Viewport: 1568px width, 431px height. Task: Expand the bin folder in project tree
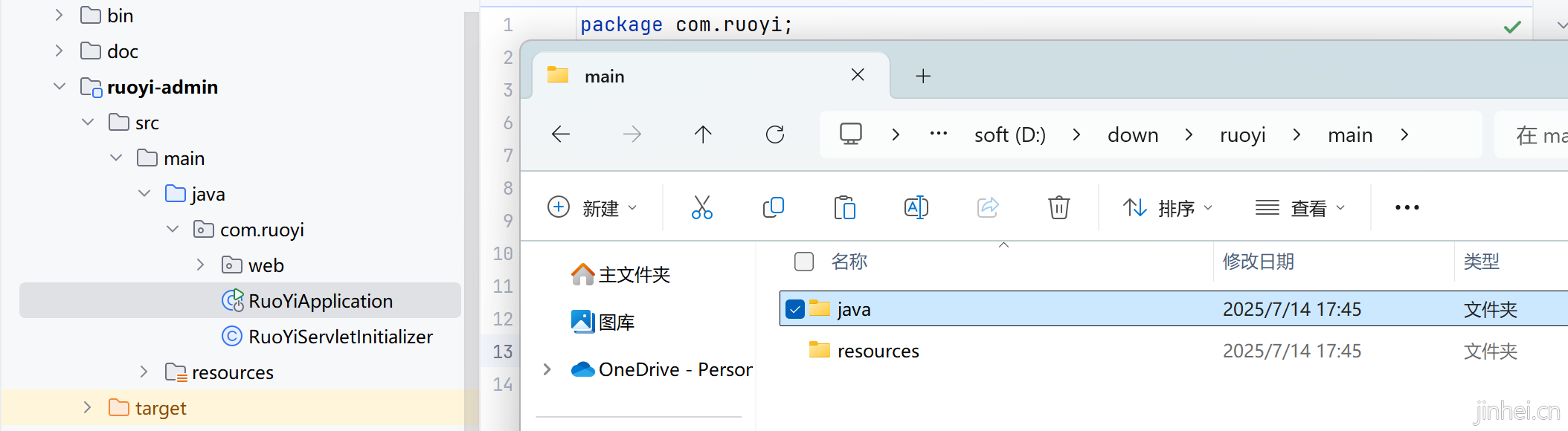[x=59, y=16]
